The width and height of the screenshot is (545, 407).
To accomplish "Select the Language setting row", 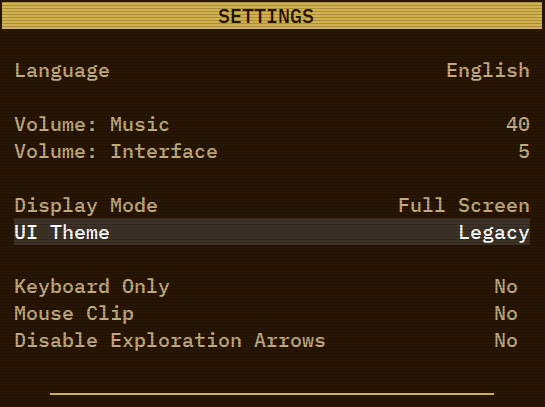I will coord(272,71).
